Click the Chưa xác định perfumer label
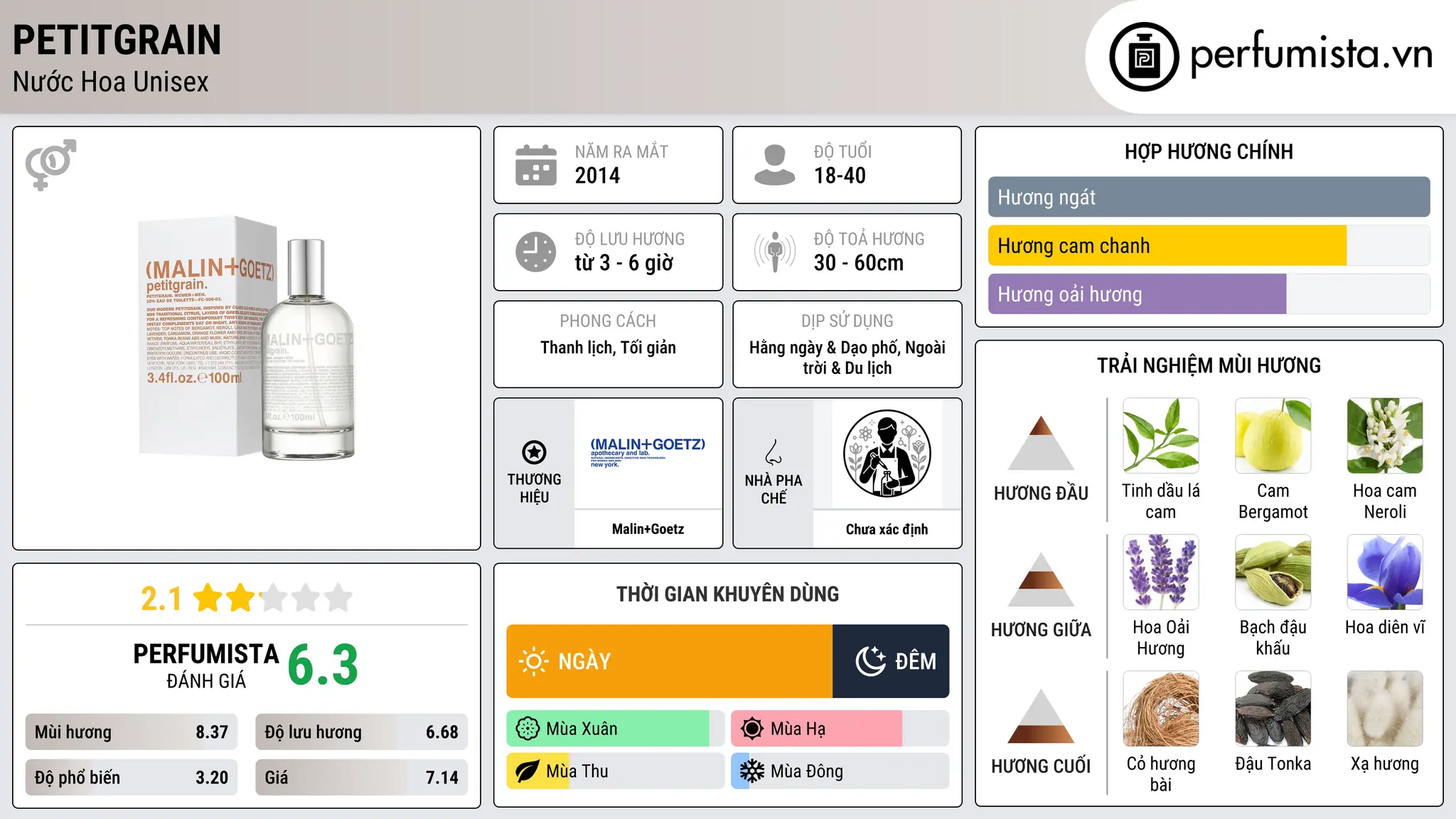Image resolution: width=1456 pixels, height=819 pixels. [x=887, y=529]
